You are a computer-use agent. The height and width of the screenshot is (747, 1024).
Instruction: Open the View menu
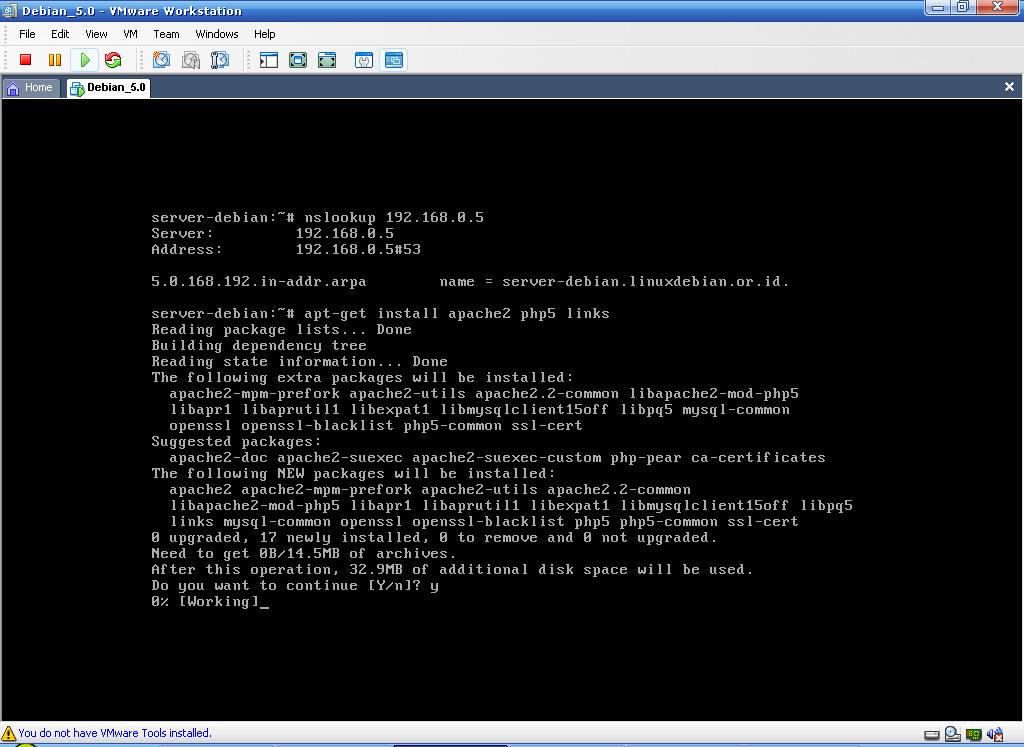96,34
